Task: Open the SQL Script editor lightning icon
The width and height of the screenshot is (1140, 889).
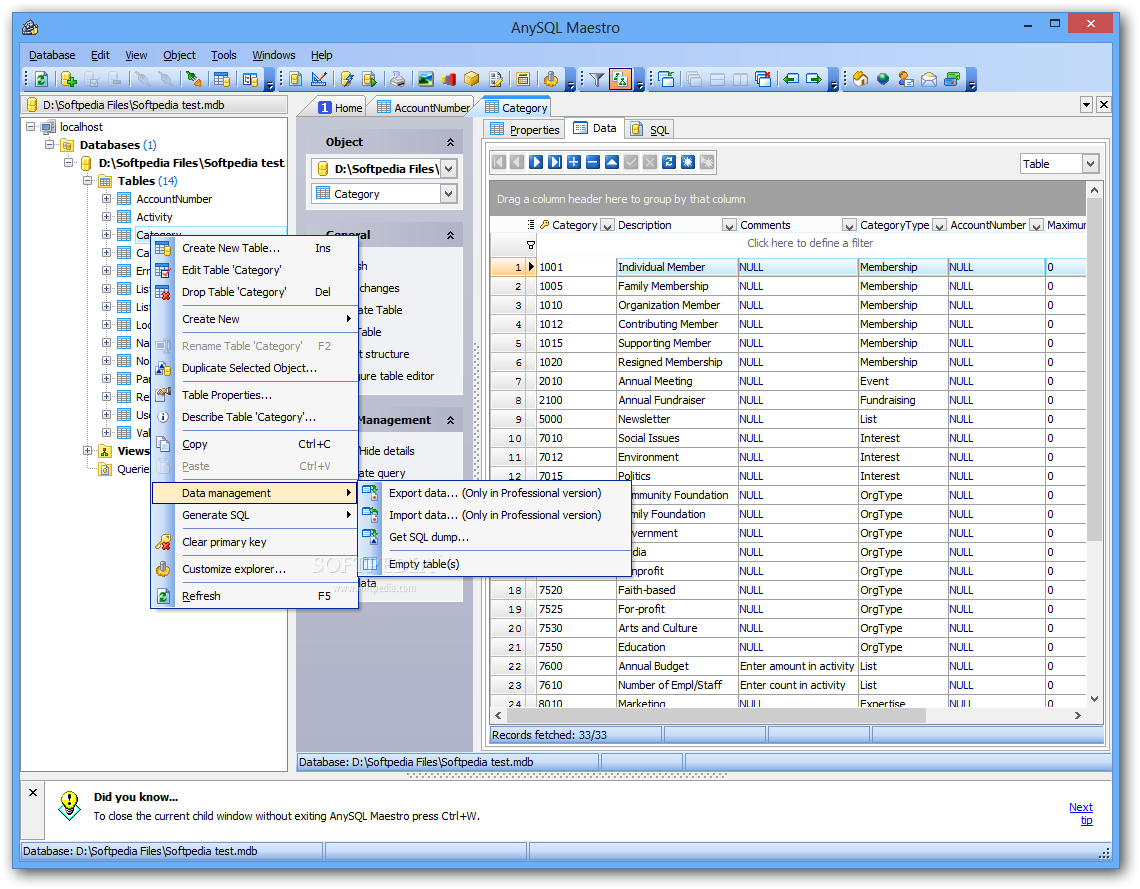Action: pos(347,79)
